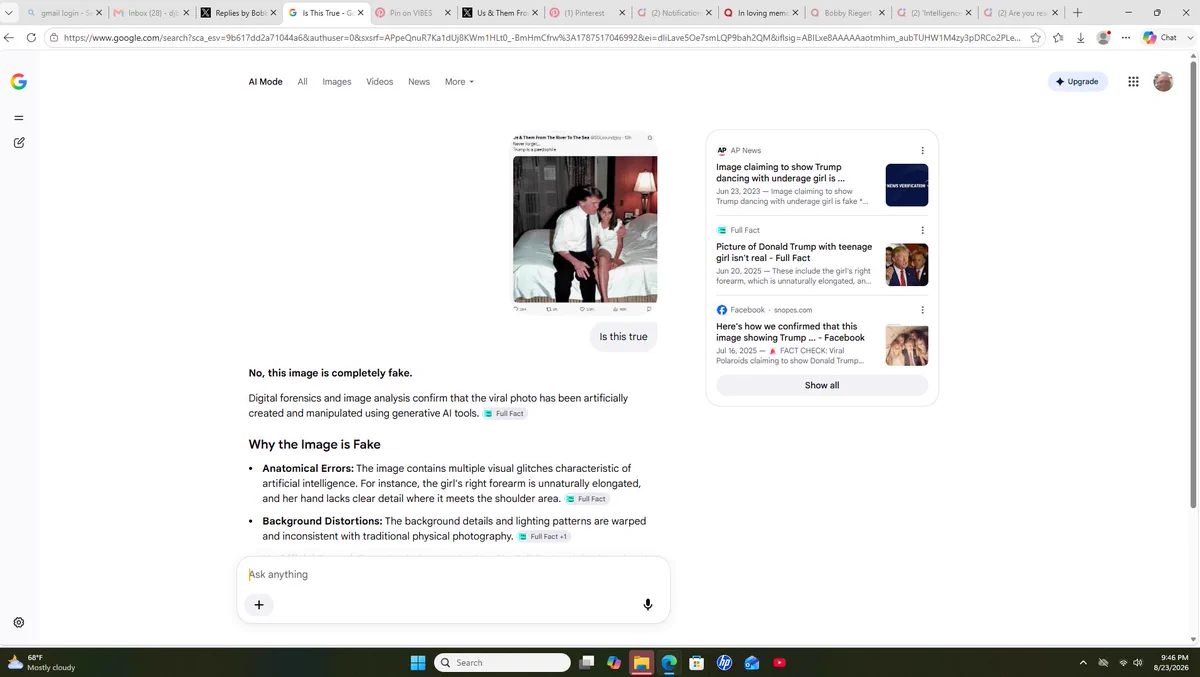This screenshot has width=1200, height=677.
Task: Click the plus attachment button in prompt box
Action: 259,604
